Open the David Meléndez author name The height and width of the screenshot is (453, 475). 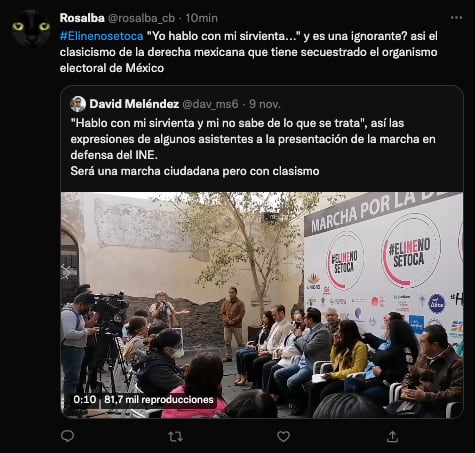pyautogui.click(x=134, y=104)
